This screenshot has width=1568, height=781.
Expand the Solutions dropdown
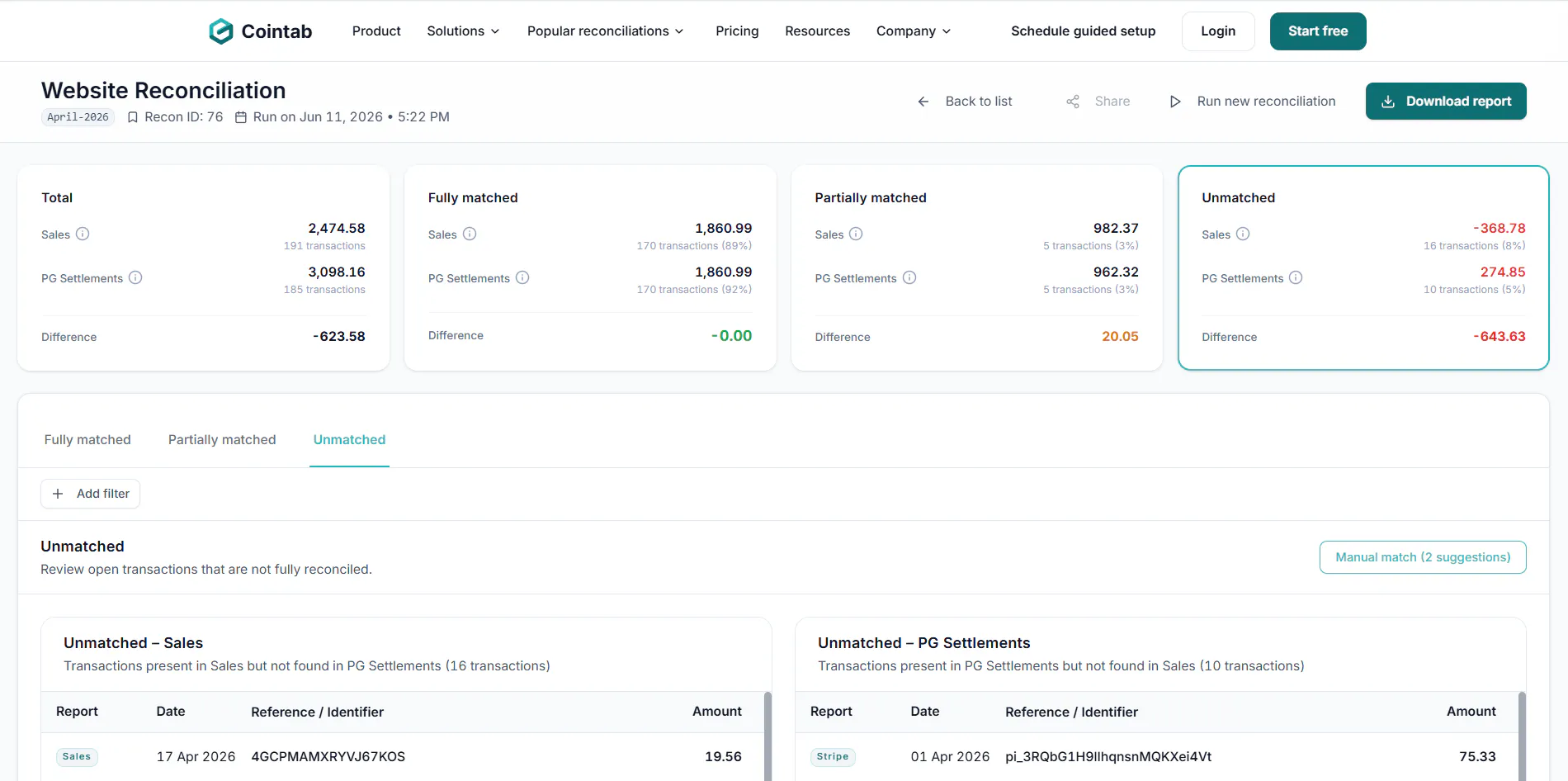[x=463, y=31]
